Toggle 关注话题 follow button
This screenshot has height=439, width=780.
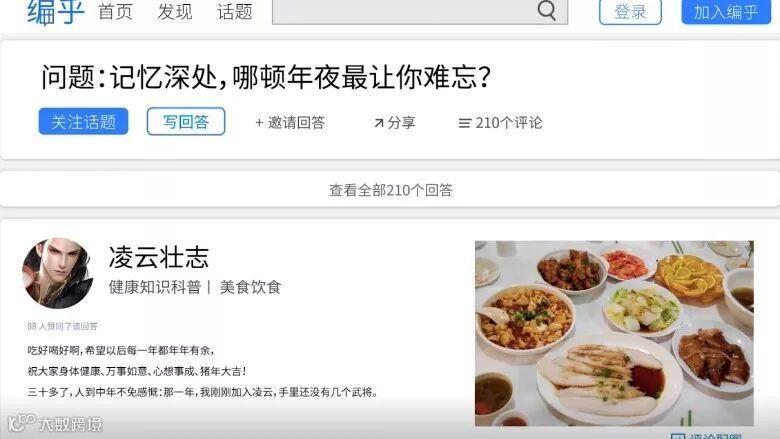pyautogui.click(x=84, y=121)
